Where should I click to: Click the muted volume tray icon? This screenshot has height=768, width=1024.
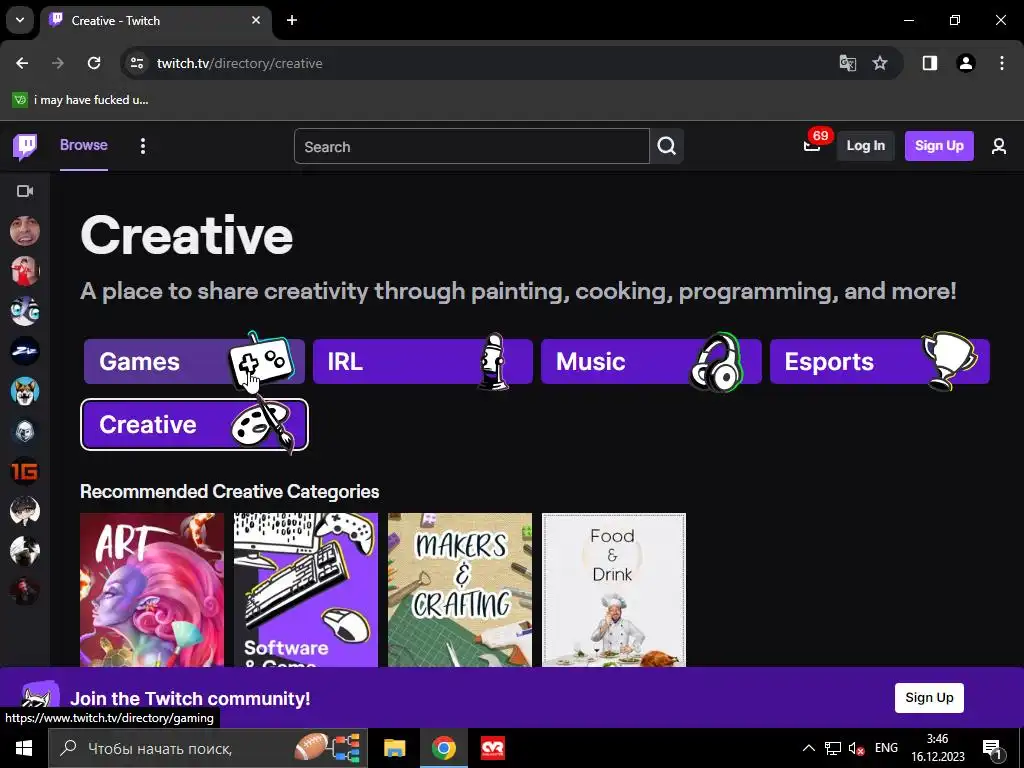(x=856, y=748)
